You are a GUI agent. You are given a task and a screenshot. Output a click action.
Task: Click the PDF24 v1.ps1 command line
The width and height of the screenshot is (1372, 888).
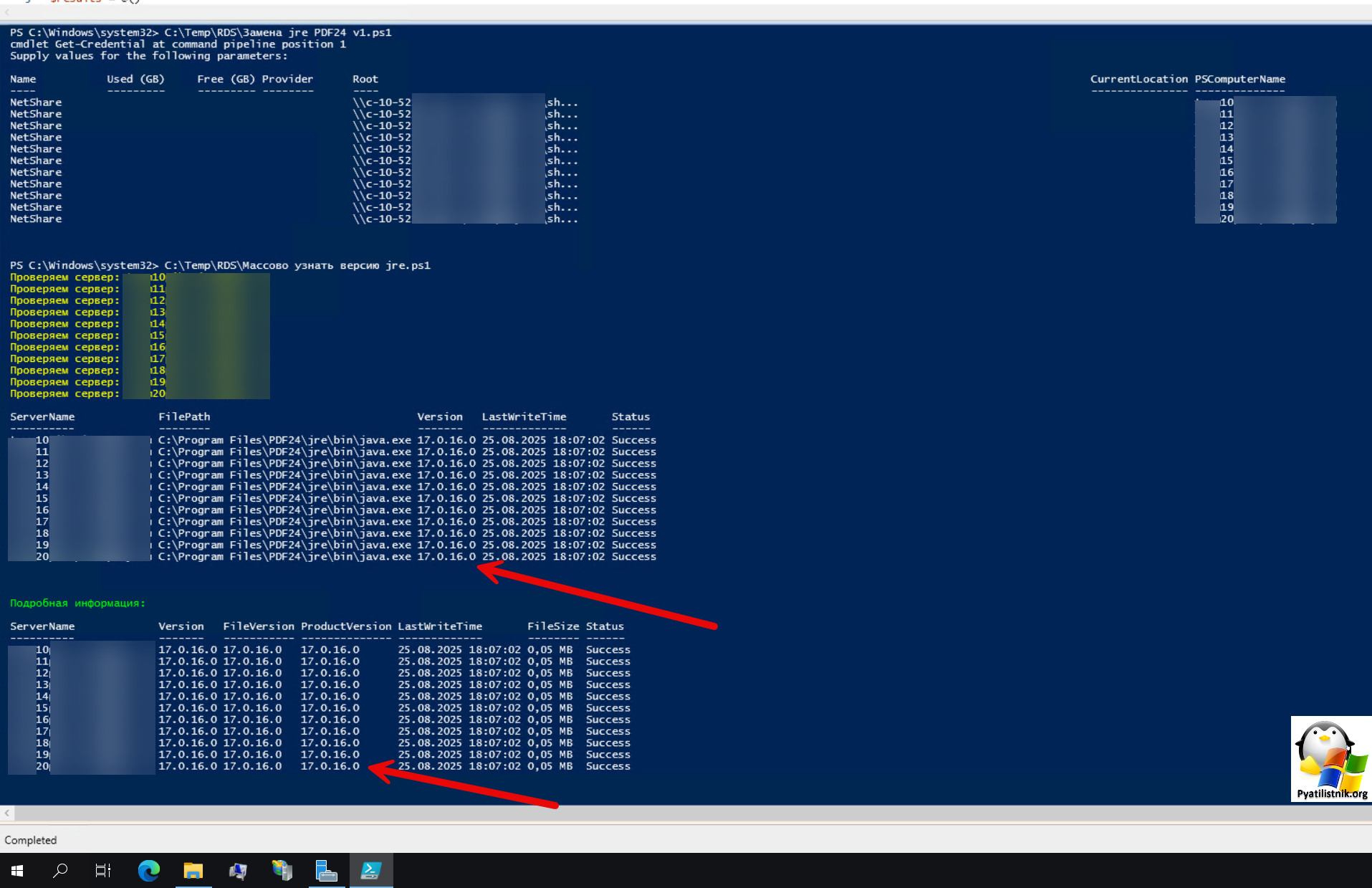coord(201,32)
